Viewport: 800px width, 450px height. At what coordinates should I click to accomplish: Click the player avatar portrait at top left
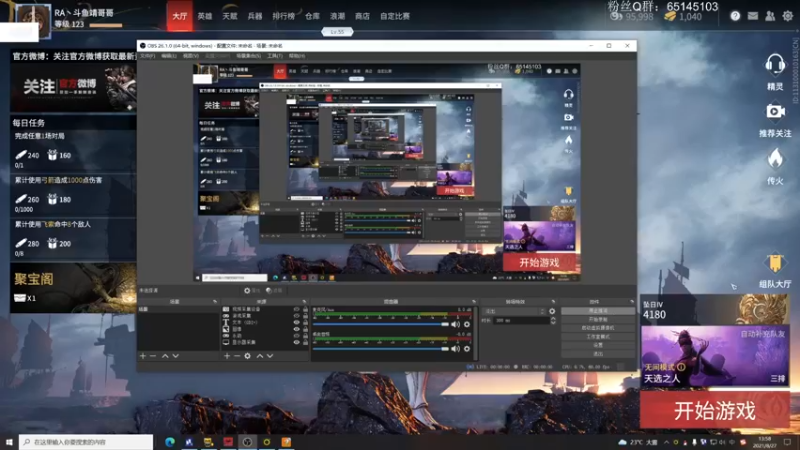click(x=34, y=20)
